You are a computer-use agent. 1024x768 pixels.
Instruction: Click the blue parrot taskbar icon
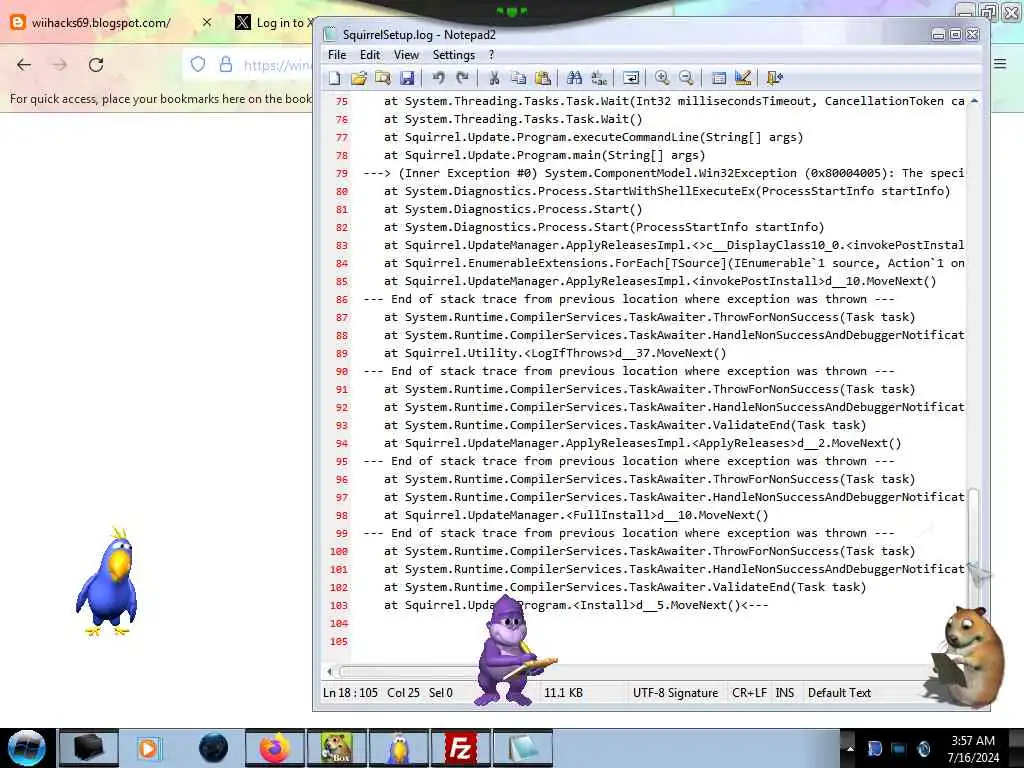tap(398, 748)
